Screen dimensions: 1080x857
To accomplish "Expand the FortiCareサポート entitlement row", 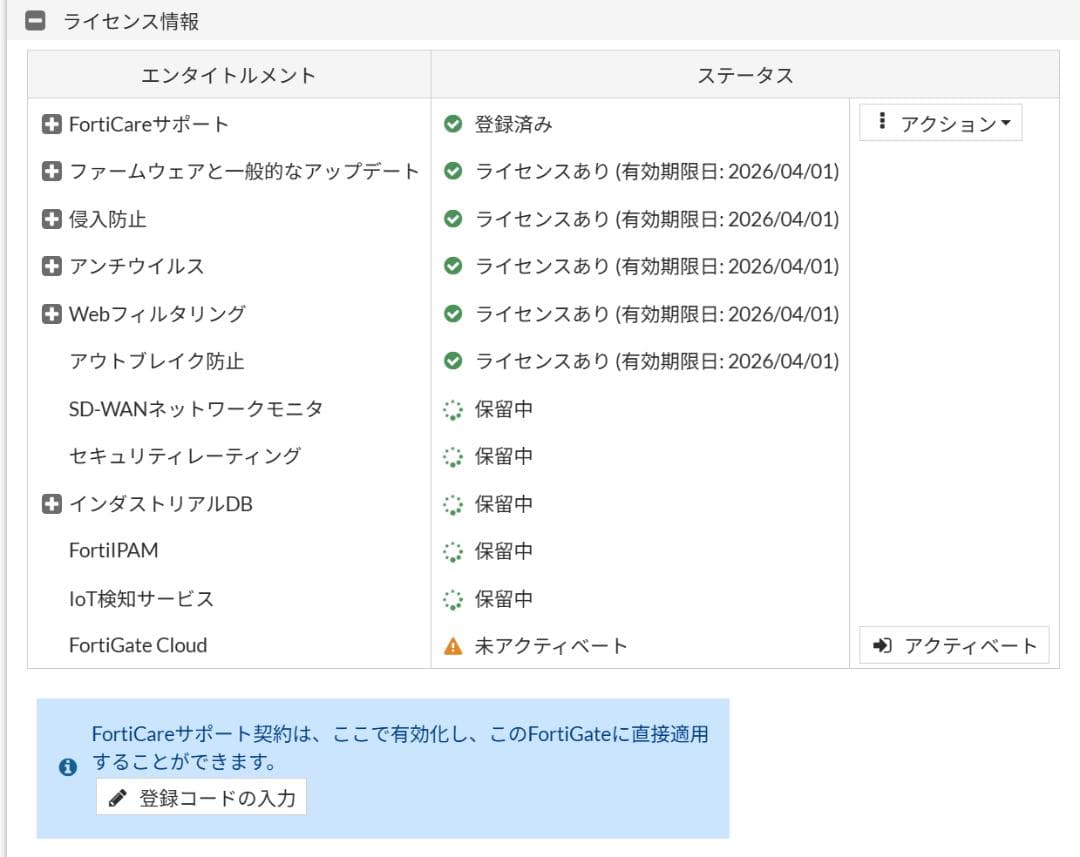I will (x=51, y=124).
